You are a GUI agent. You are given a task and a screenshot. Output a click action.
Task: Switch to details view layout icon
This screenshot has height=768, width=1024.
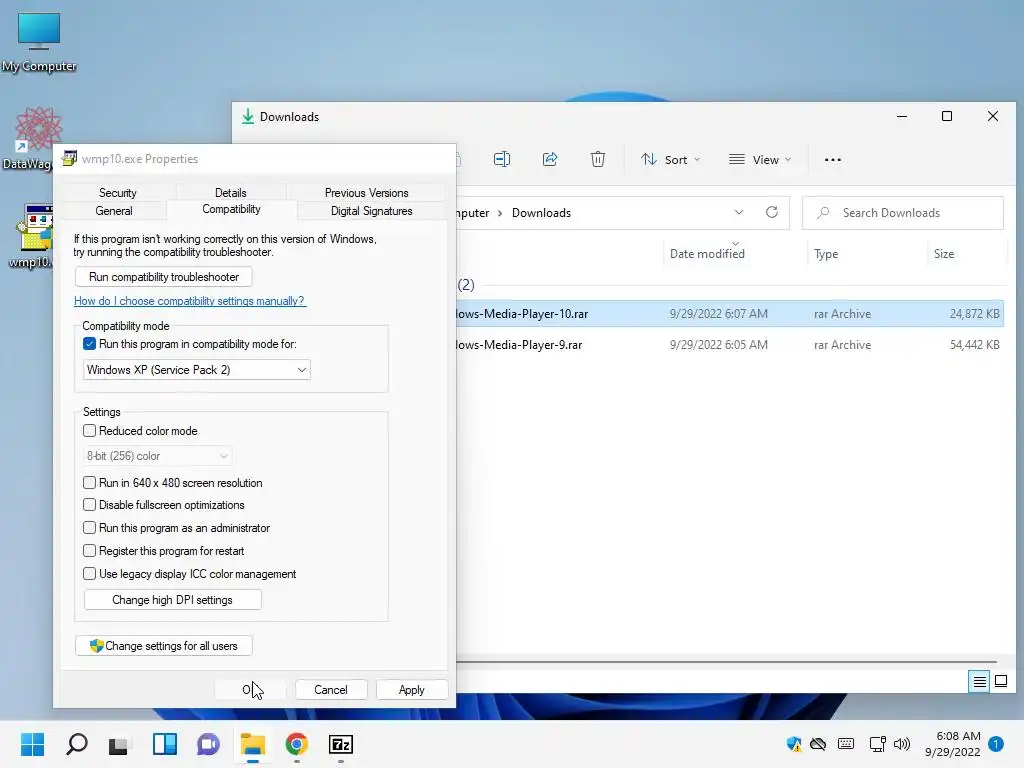pyautogui.click(x=979, y=682)
